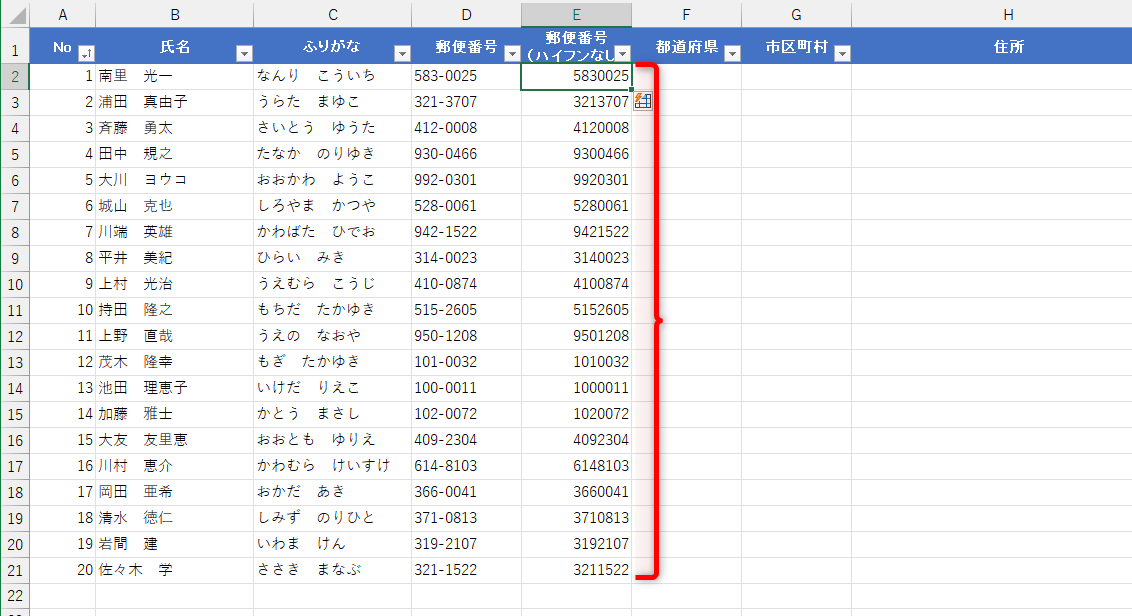Select row 2 header

pyautogui.click(x=15, y=76)
